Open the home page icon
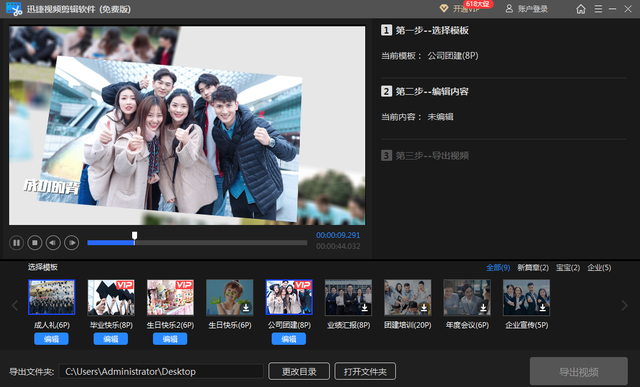The width and height of the screenshot is (640, 387). (581, 9)
